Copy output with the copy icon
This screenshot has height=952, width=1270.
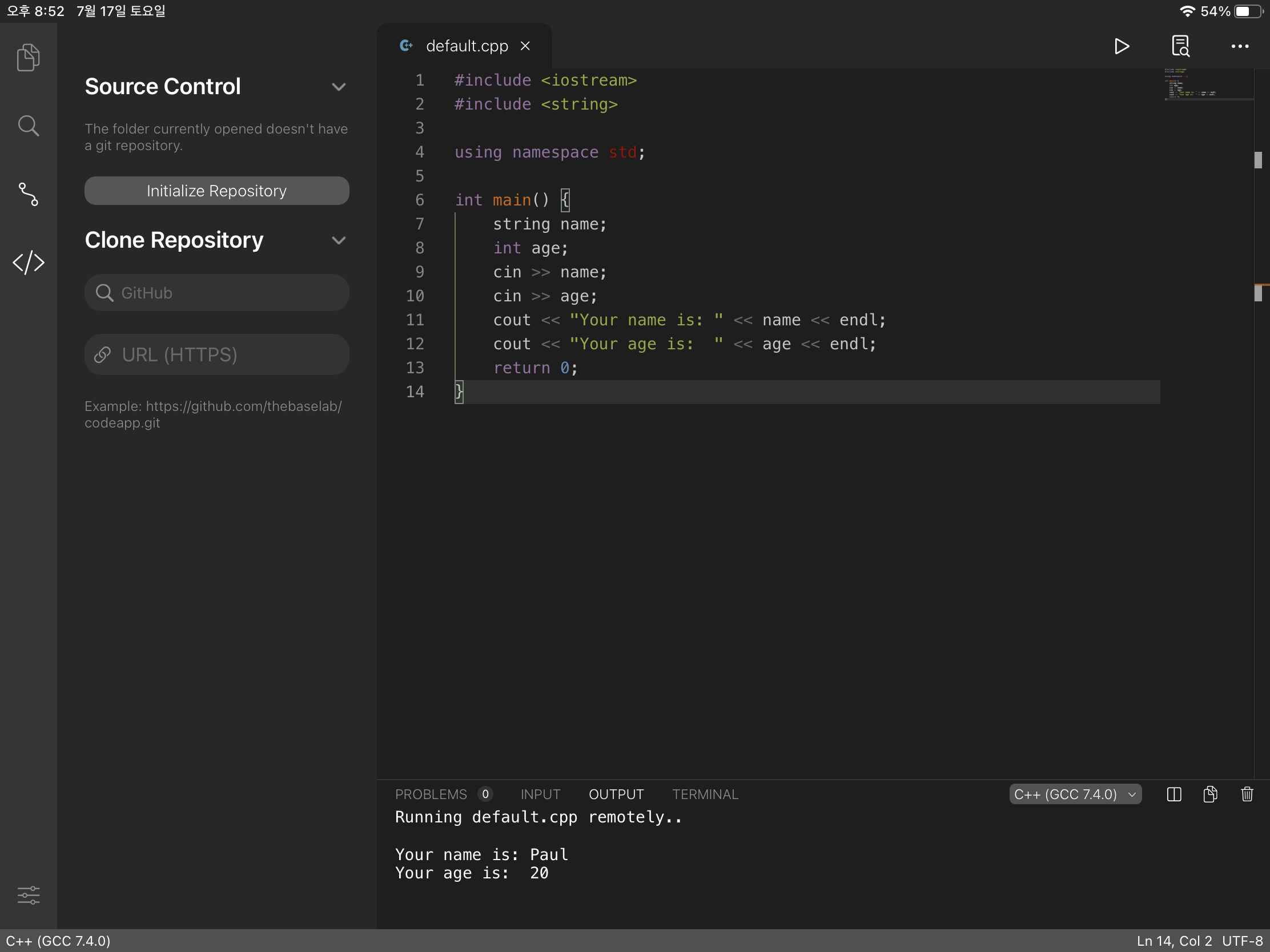[x=1210, y=794]
